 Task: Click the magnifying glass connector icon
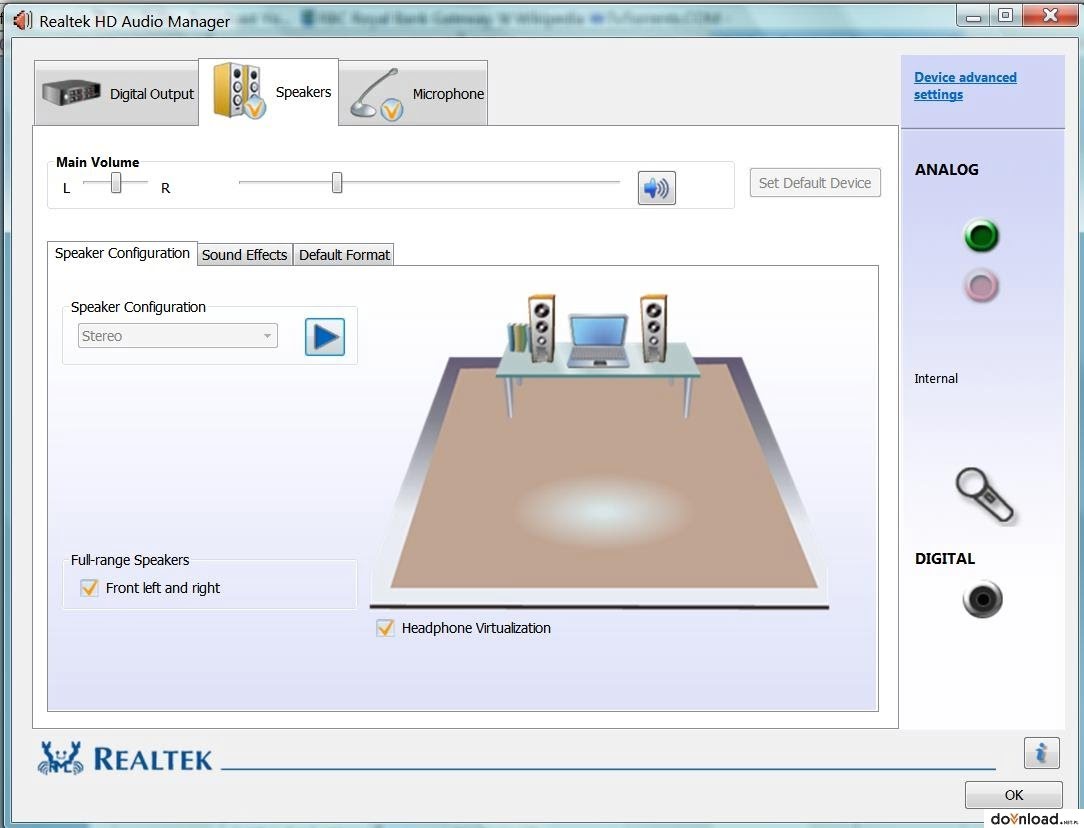981,494
